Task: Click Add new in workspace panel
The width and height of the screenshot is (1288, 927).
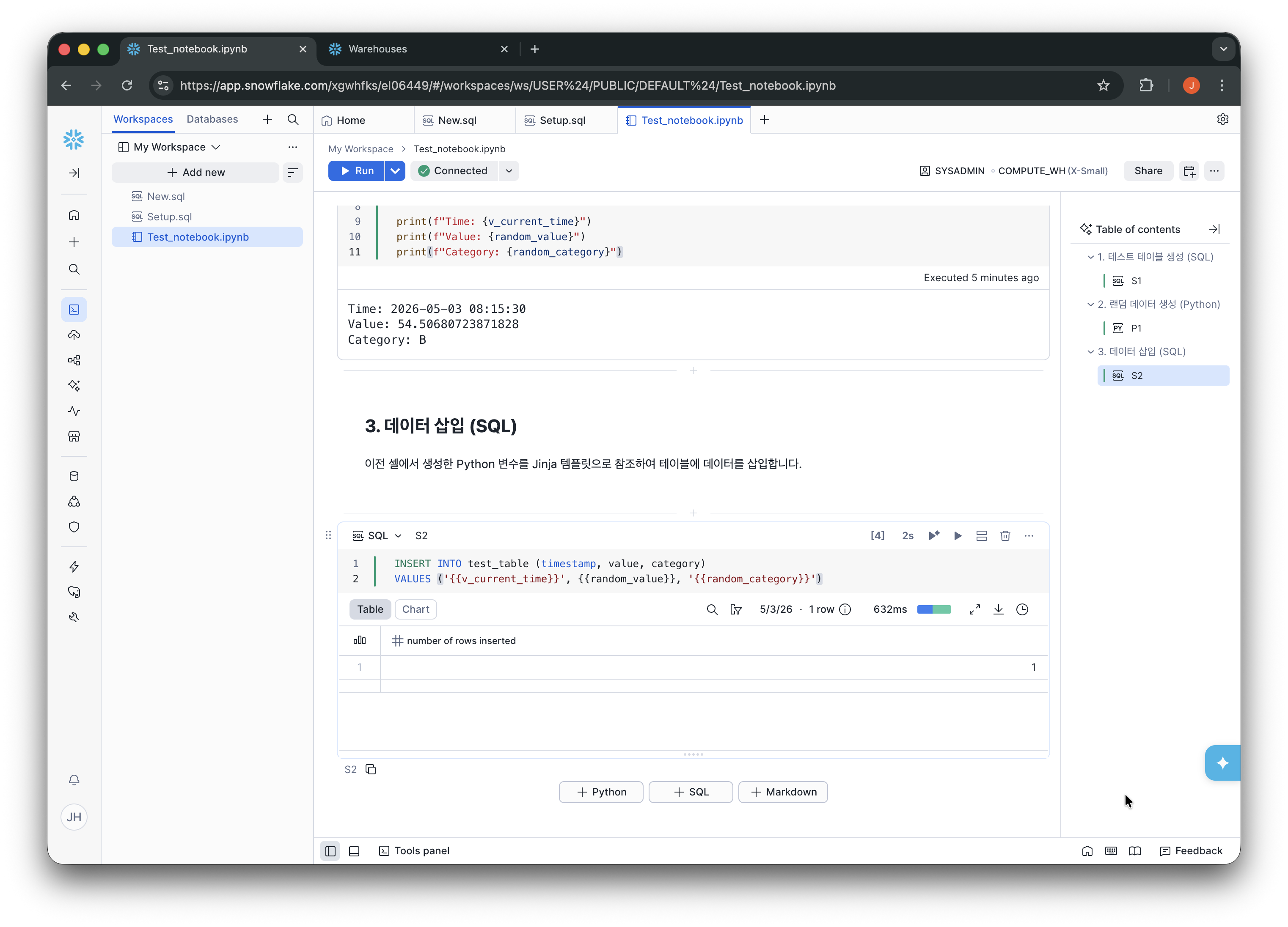Action: click(x=195, y=173)
